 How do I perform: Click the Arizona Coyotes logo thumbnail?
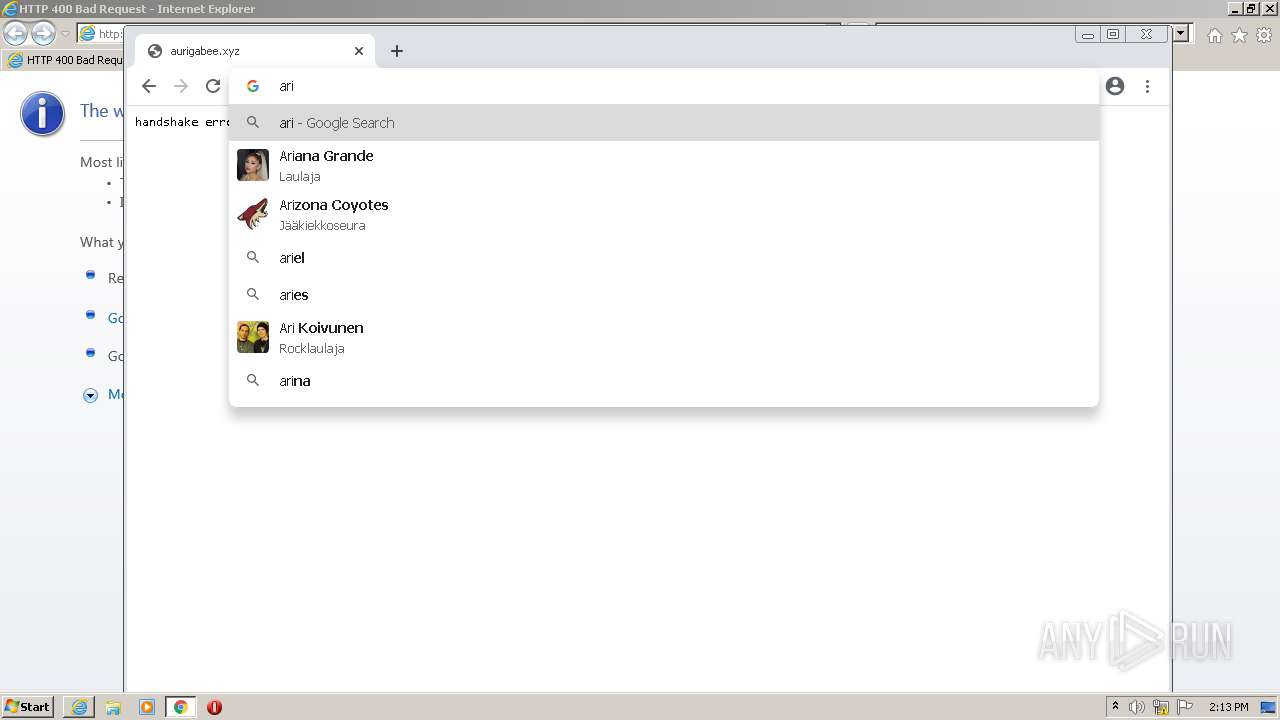253,214
